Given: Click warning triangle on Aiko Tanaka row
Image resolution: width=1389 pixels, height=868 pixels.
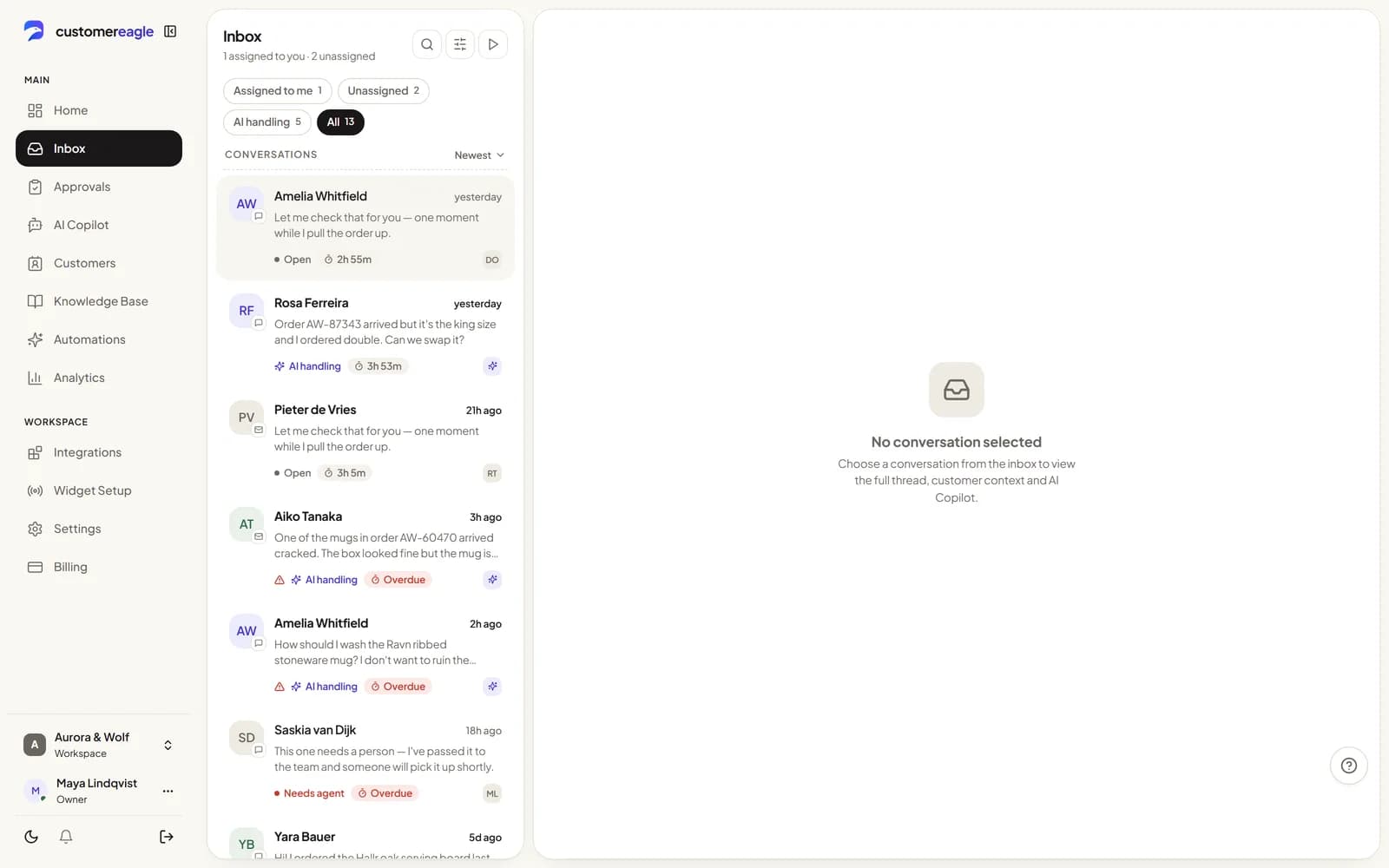Looking at the screenshot, I should click(x=280, y=580).
